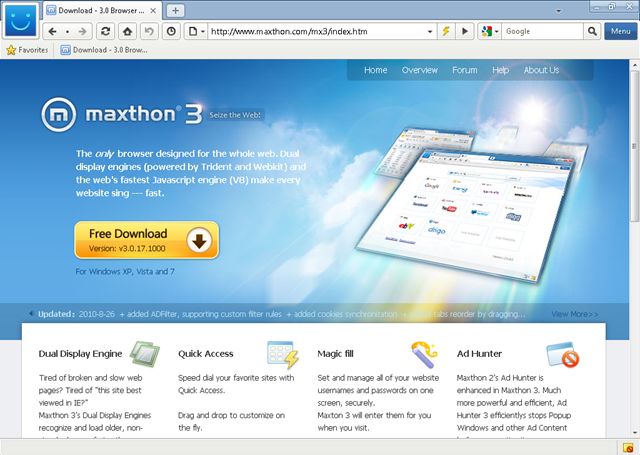
Task: Expand the page icon dropdown arrow
Action: 203,31
